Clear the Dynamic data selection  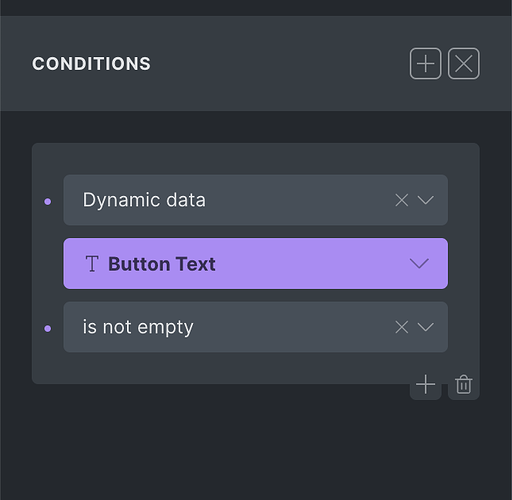401,200
